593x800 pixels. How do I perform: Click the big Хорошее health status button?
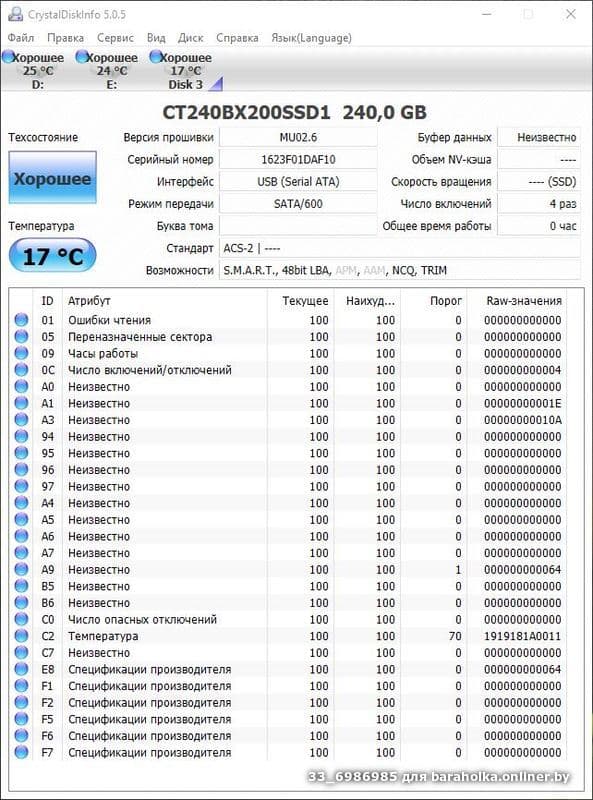(x=53, y=178)
